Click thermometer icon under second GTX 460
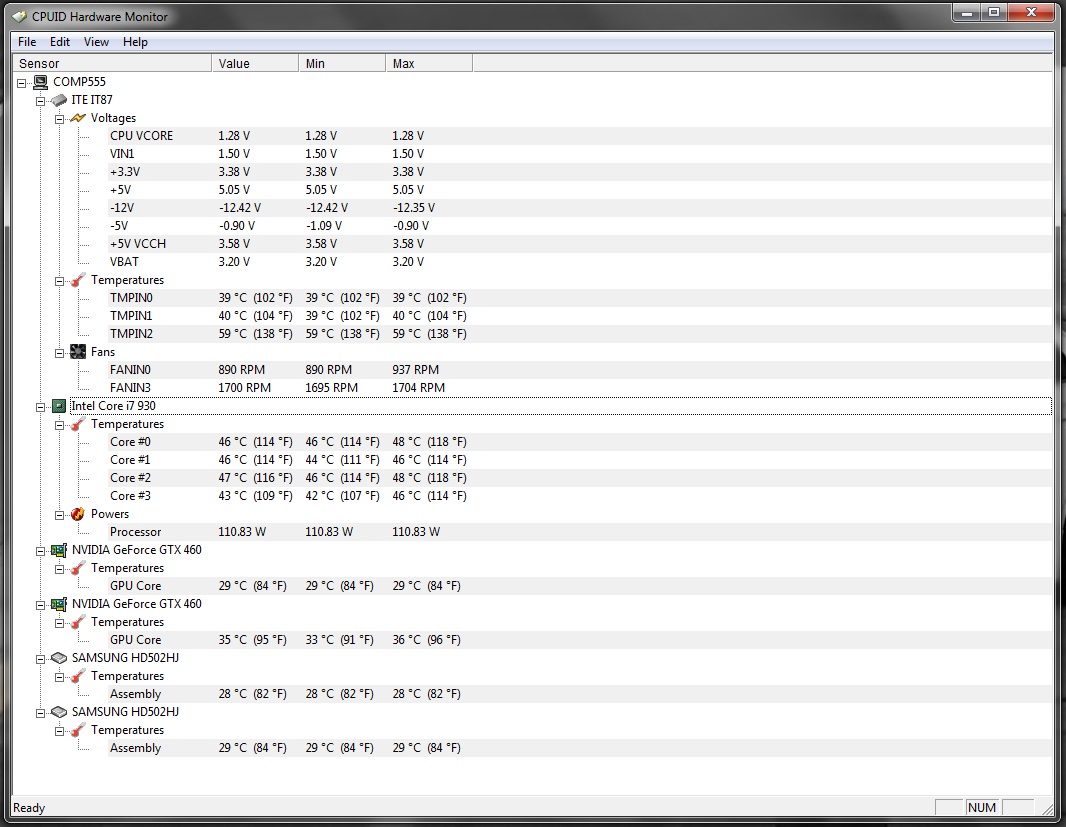The image size is (1066, 827). [x=78, y=622]
